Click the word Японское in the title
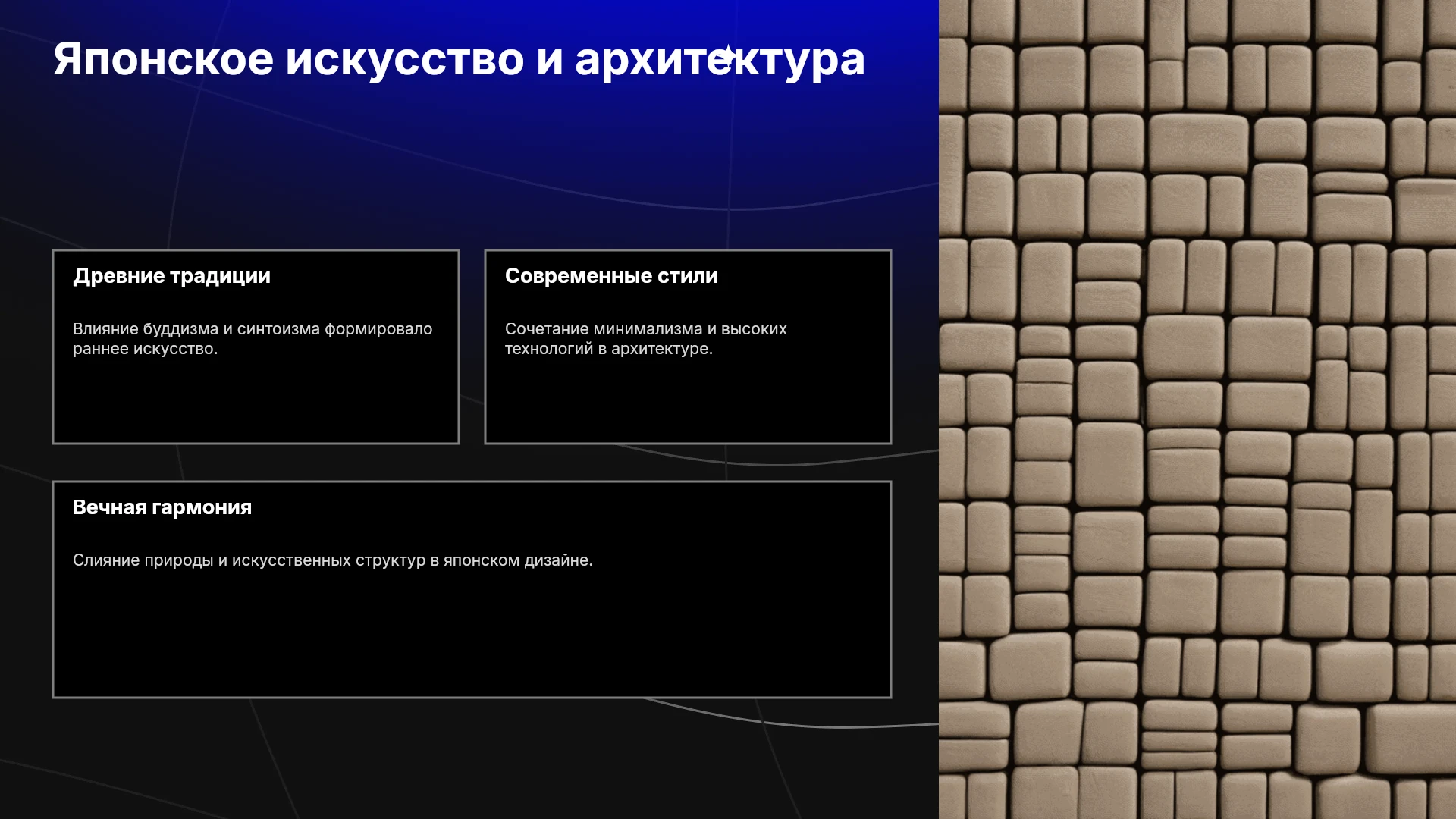This screenshot has height=819, width=1456. [163, 59]
